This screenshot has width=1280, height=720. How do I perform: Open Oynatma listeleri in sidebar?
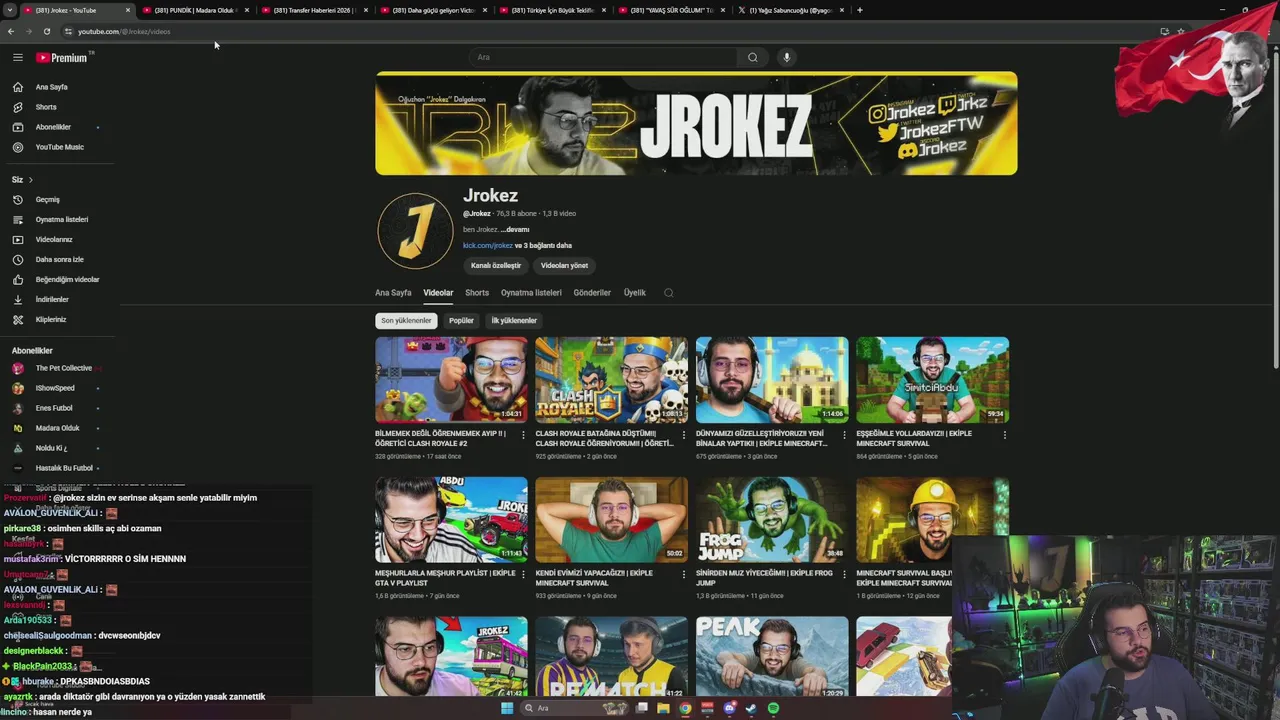click(x=62, y=219)
